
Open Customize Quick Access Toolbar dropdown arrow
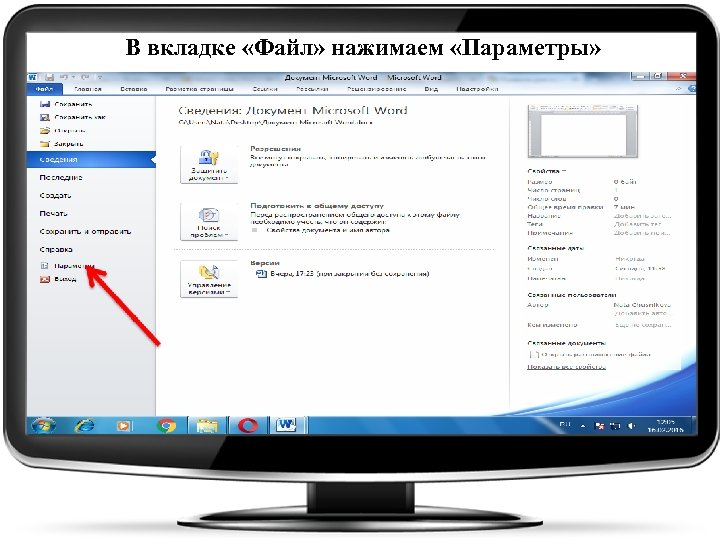point(100,77)
